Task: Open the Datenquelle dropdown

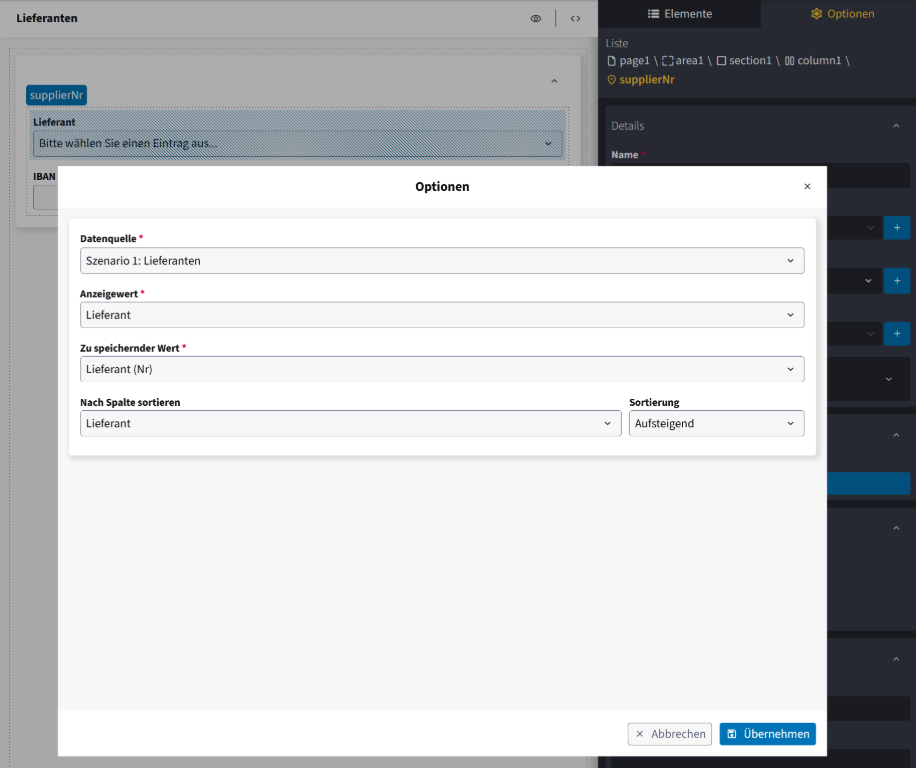Action: pyautogui.click(x=442, y=260)
